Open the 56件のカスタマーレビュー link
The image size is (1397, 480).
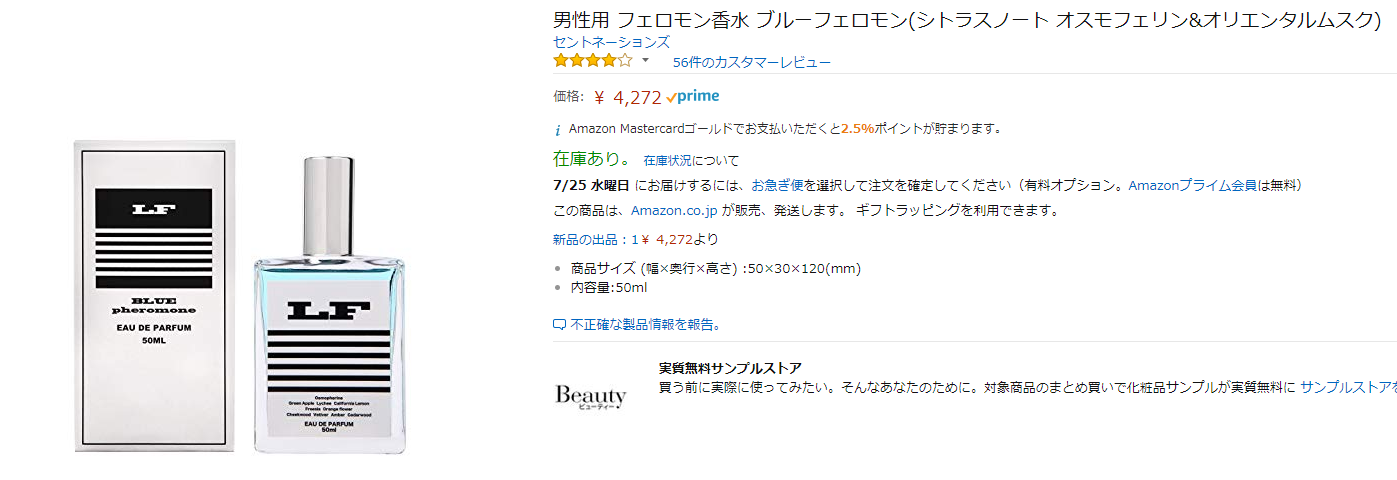[x=751, y=62]
